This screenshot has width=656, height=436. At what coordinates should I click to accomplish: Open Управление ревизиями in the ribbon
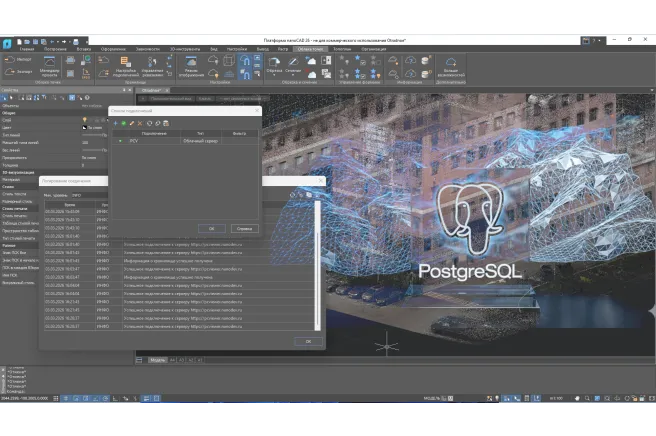pos(152,67)
